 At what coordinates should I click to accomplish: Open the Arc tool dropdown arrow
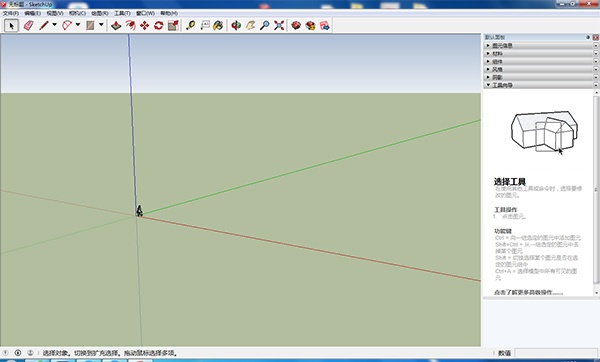pos(78,25)
